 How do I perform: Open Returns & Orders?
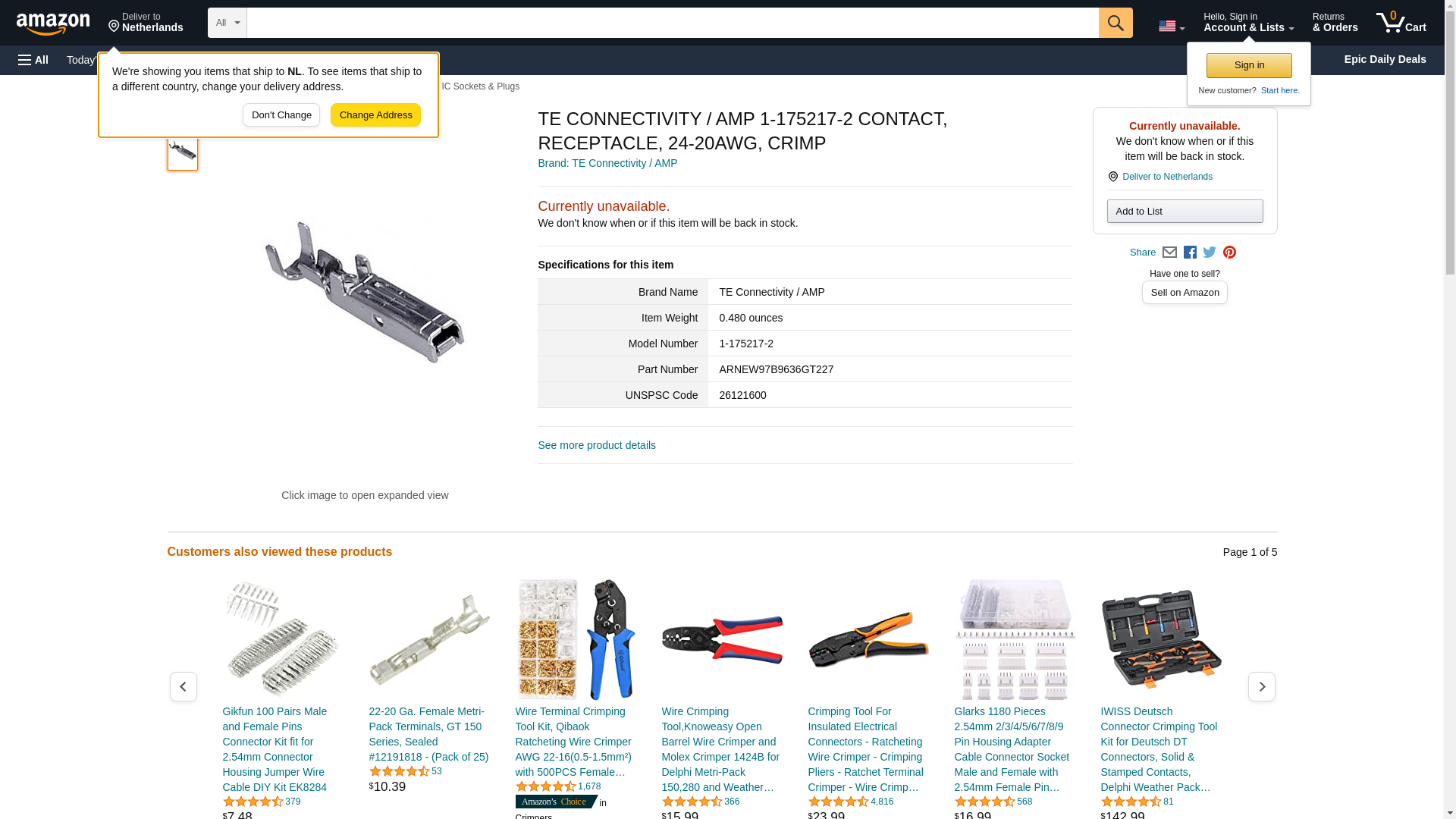[x=1335, y=23]
